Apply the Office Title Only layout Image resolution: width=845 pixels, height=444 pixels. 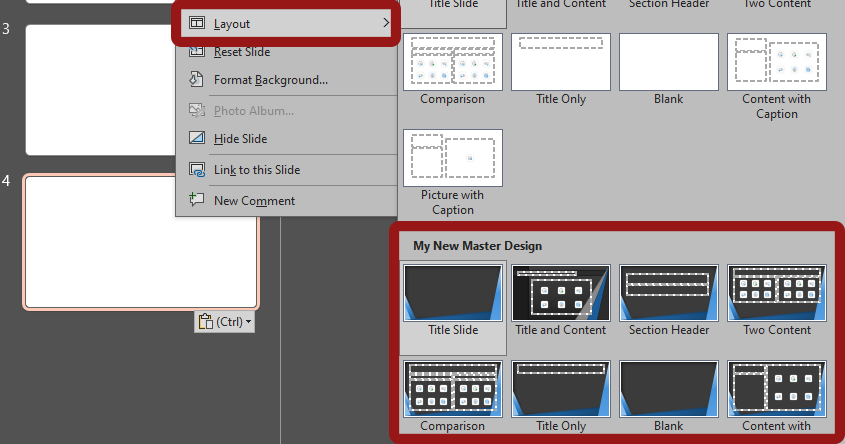click(561, 69)
